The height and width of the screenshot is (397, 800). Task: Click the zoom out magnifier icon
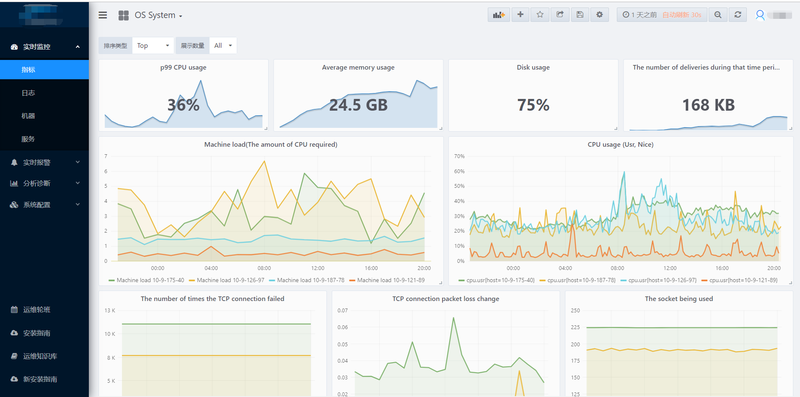[718, 15]
